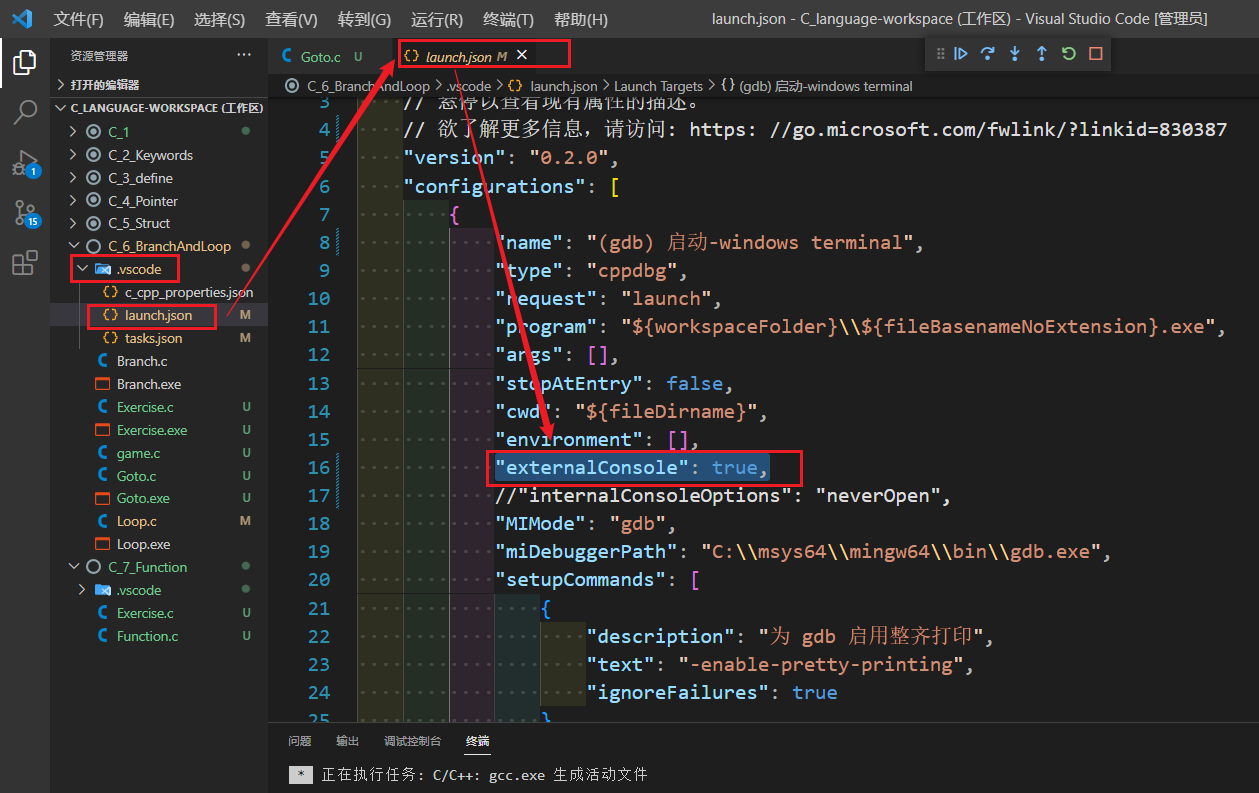This screenshot has height=793, width=1259.
Task: Open the Explorer view in activity bar
Action: [25, 63]
